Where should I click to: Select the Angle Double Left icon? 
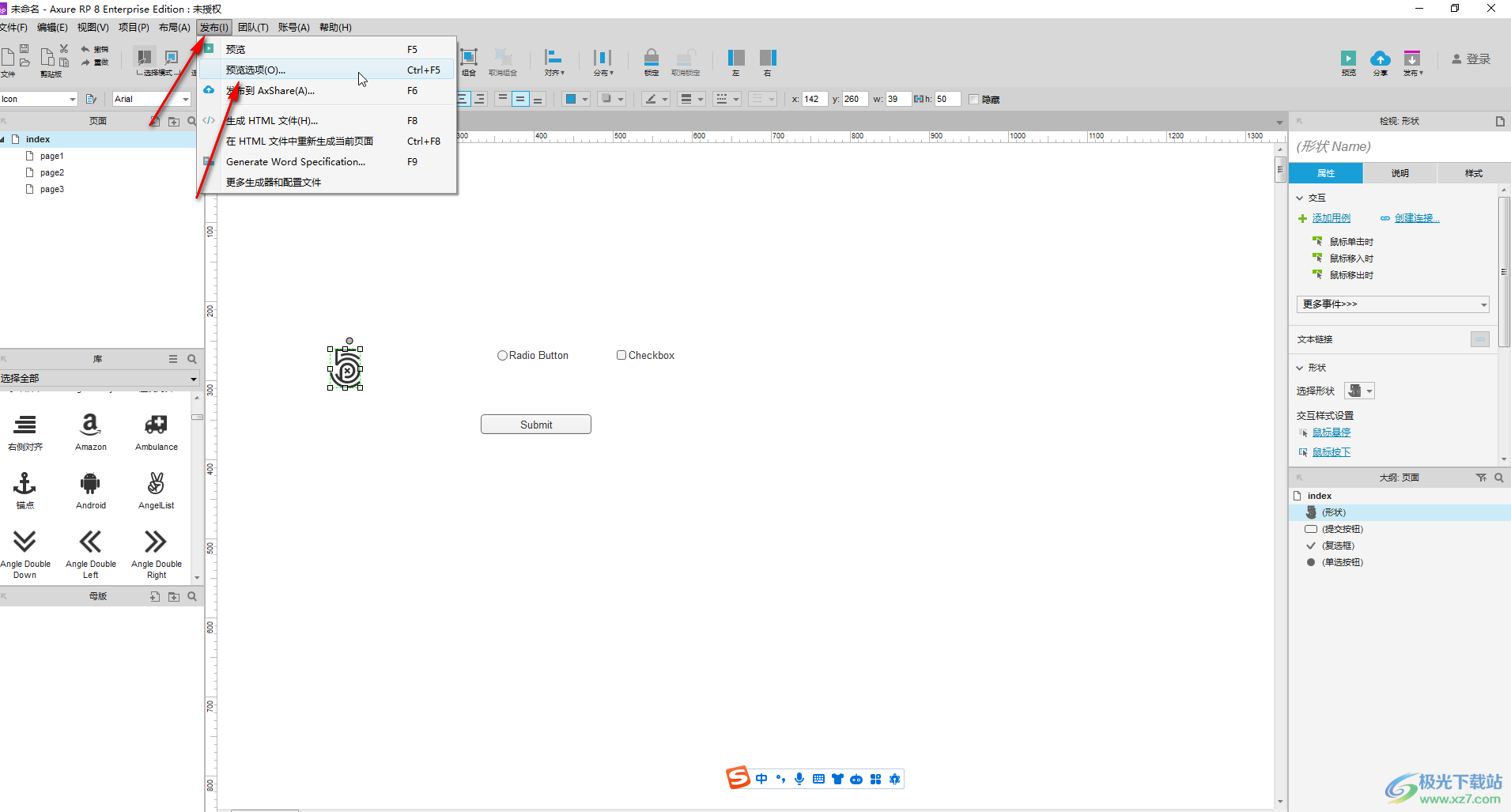click(90, 542)
